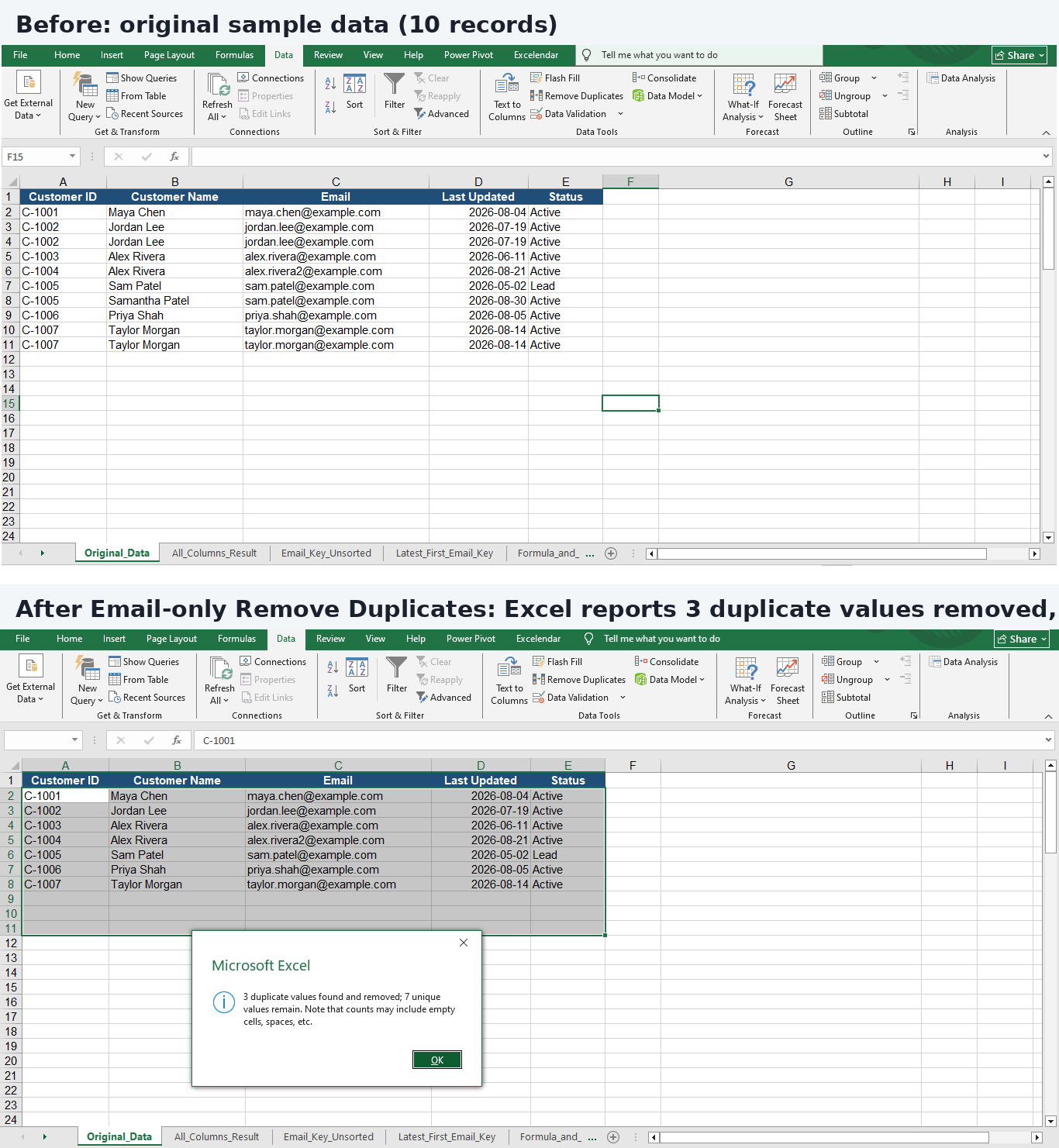Click Recent Sources in the top window
Screen dimensions: 1059x1148
144,114
